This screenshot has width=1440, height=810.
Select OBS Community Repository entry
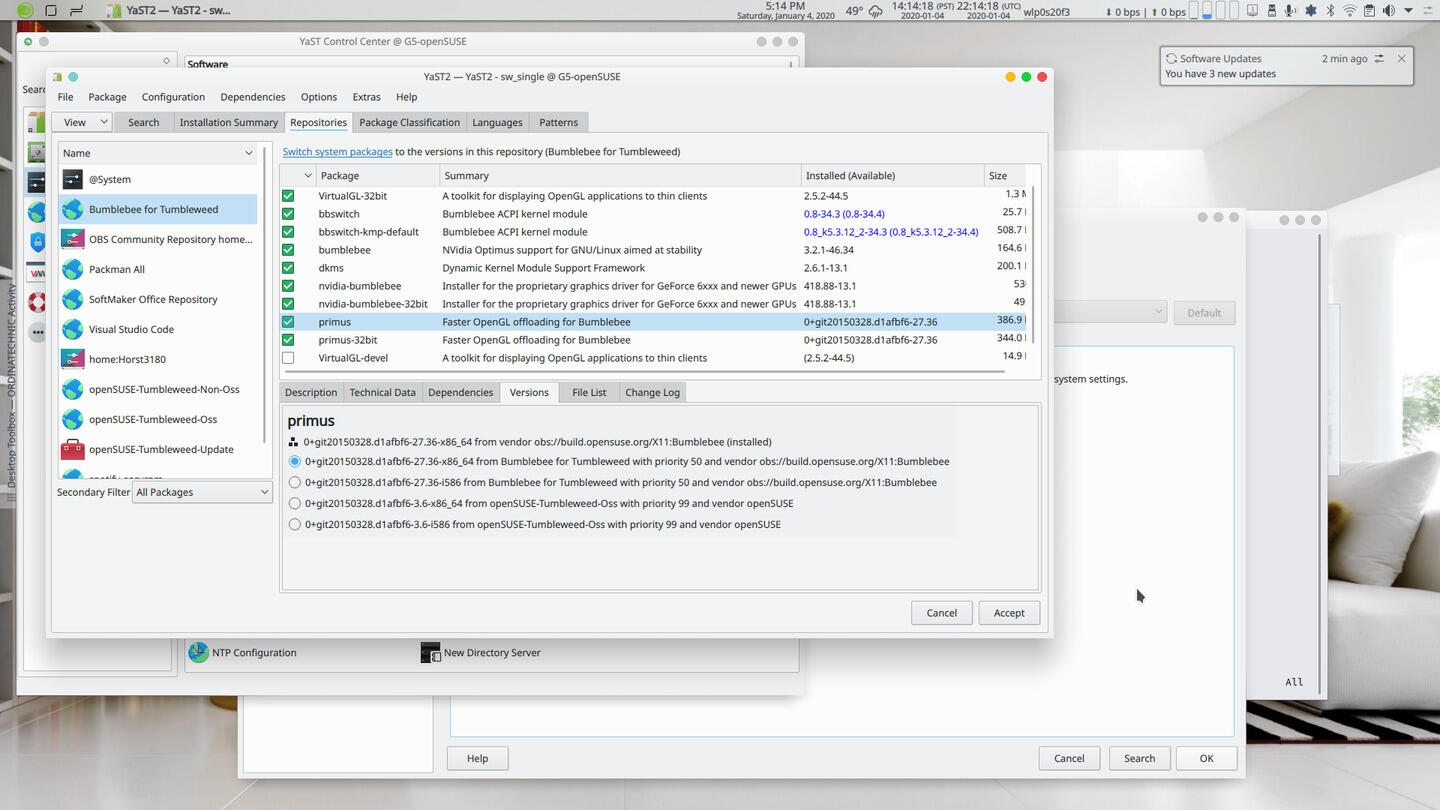coord(158,239)
